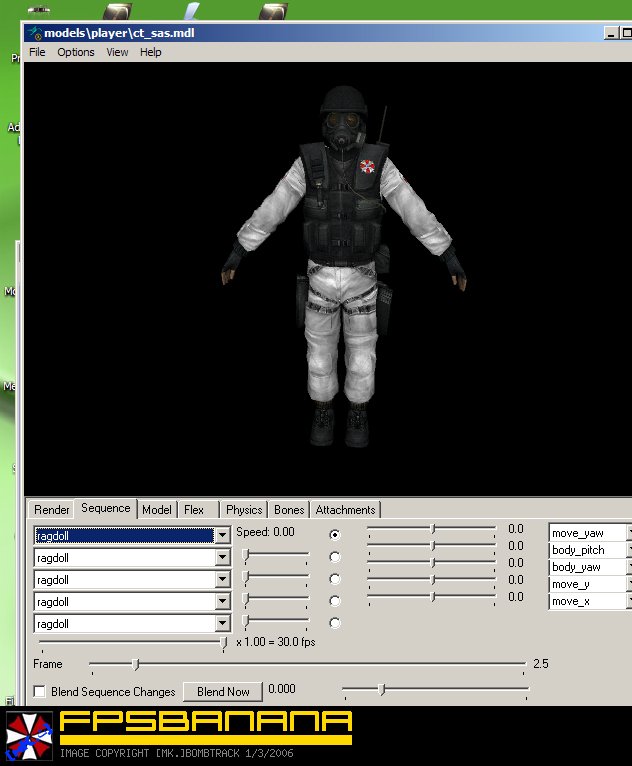632x766 pixels.
Task: Open the Bones tab
Action: point(289,510)
